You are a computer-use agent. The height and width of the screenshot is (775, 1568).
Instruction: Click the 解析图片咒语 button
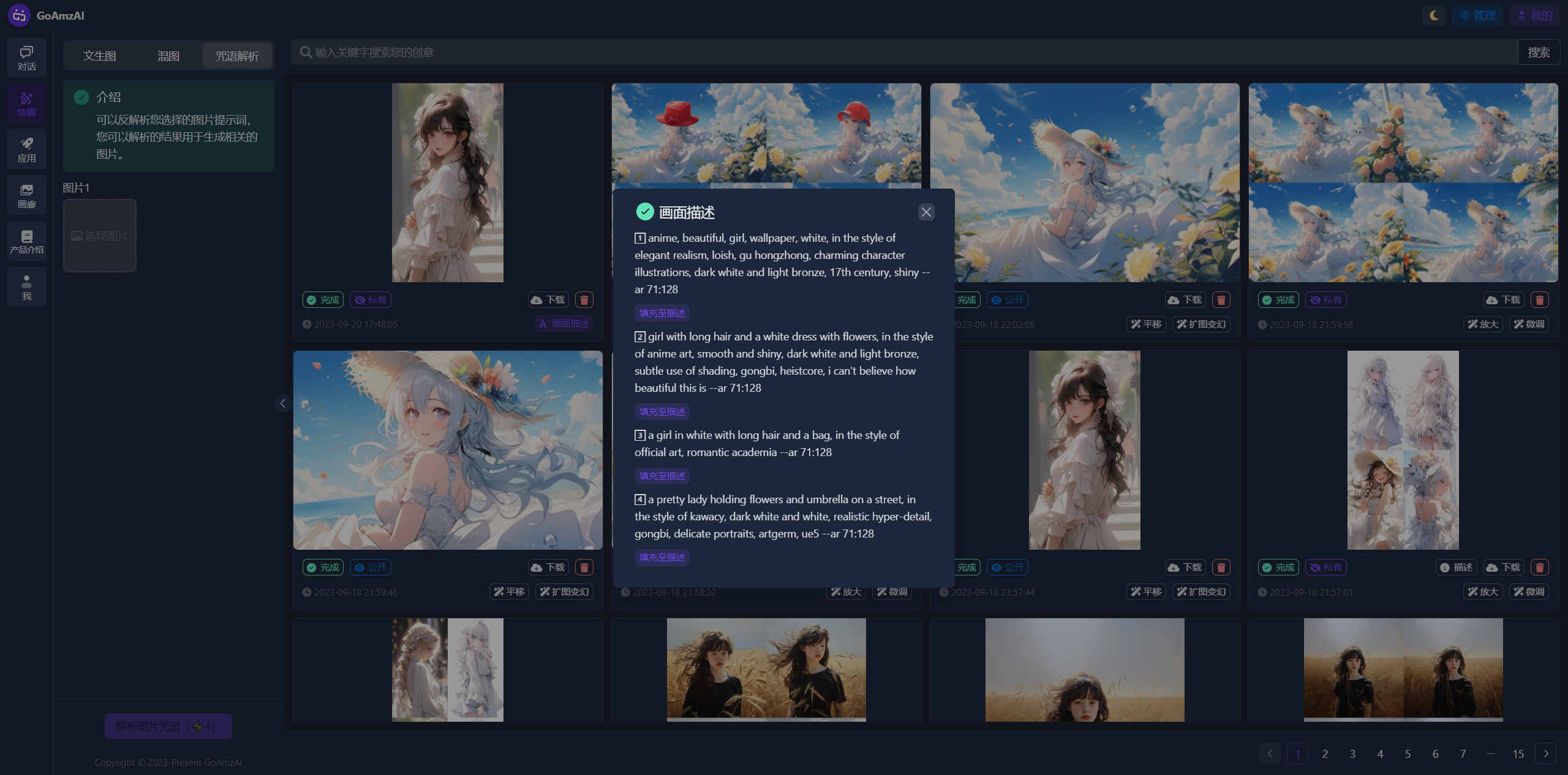coord(168,726)
